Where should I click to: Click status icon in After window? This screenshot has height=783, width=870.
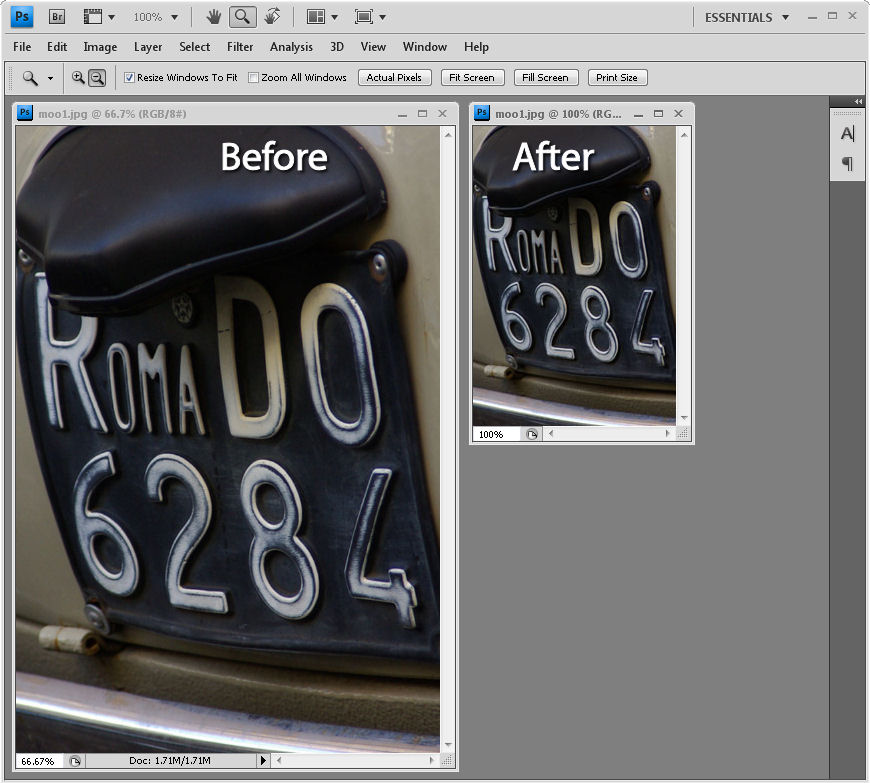coord(532,434)
